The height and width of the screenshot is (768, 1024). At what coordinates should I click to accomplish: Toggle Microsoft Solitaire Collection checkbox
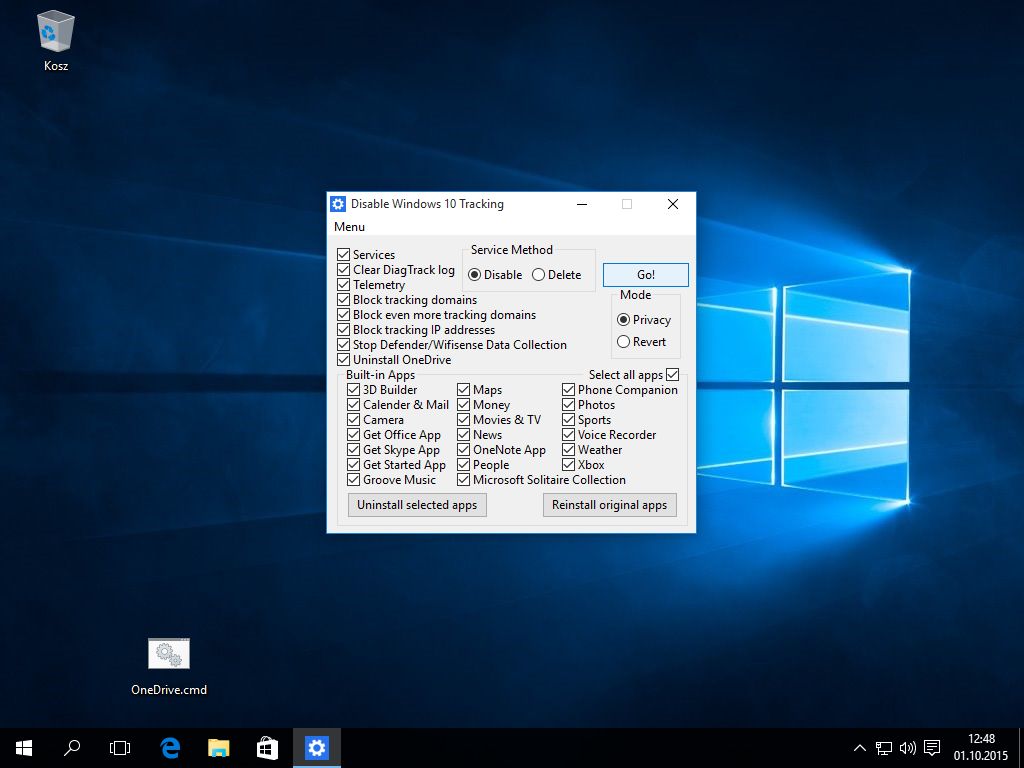coord(463,479)
